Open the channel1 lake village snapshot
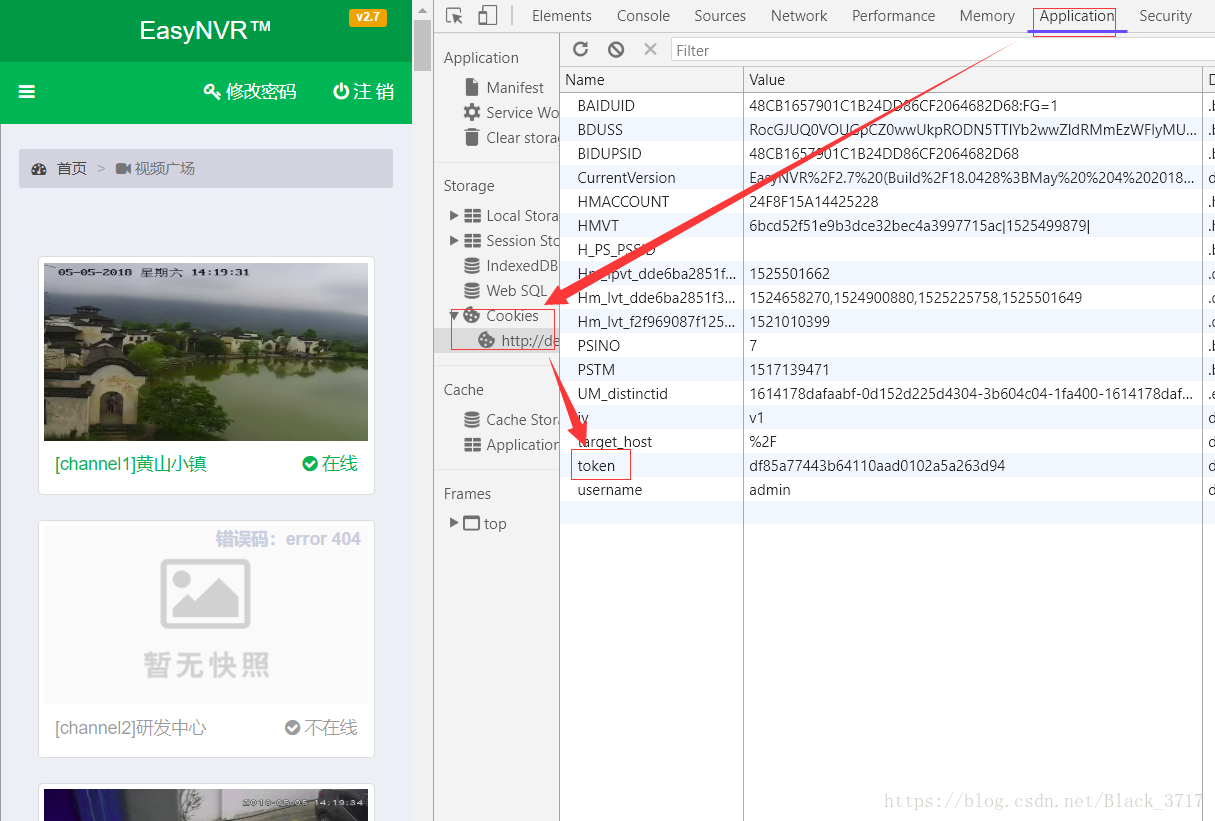The image size is (1215, 821). 206,351
